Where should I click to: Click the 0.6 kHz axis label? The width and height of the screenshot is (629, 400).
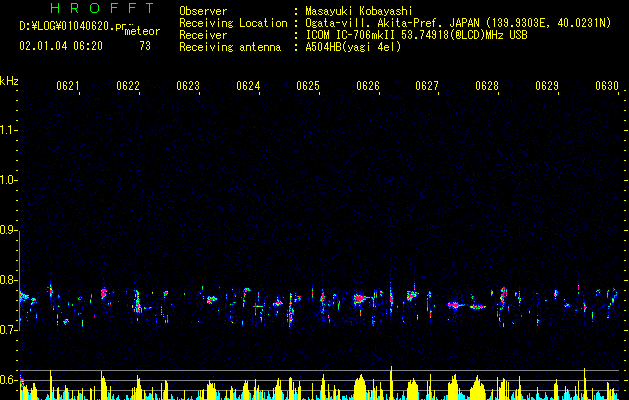(x=7, y=380)
